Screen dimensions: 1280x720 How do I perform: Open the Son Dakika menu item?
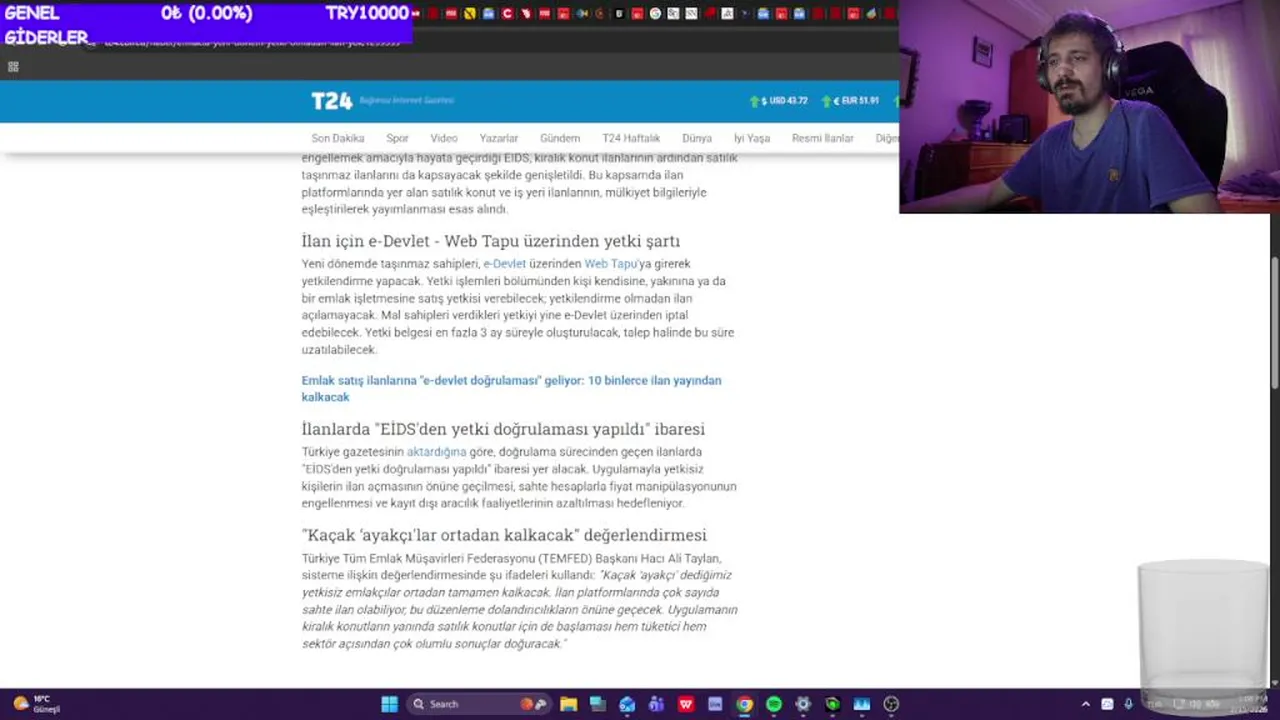pyautogui.click(x=338, y=138)
